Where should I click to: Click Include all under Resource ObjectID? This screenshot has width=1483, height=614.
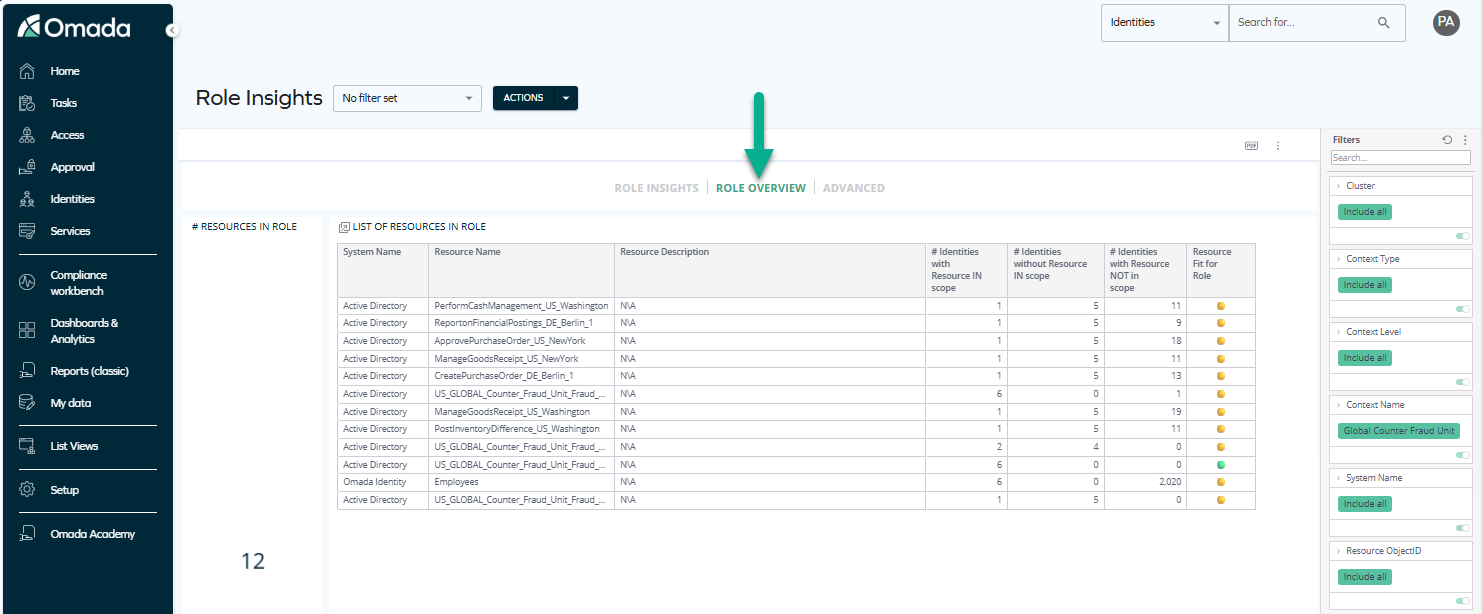coord(1365,577)
